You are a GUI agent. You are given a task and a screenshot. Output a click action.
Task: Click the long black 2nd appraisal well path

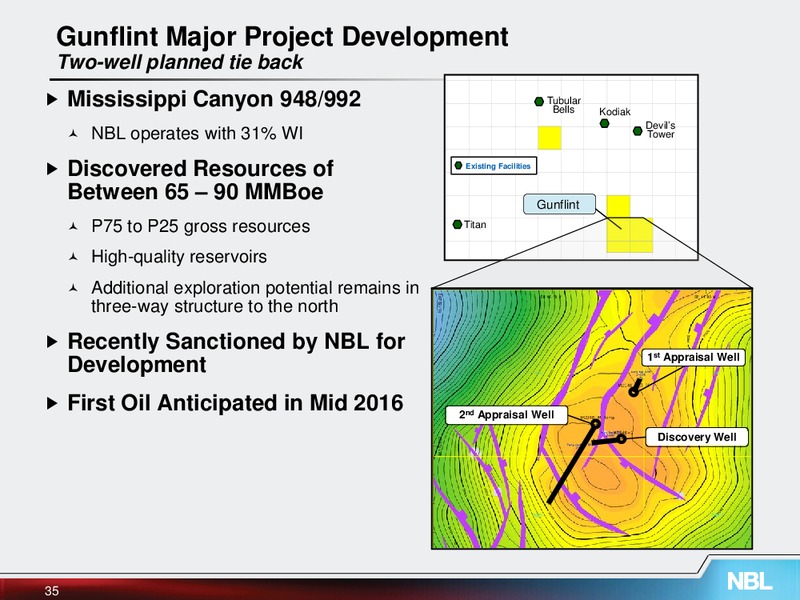click(572, 463)
